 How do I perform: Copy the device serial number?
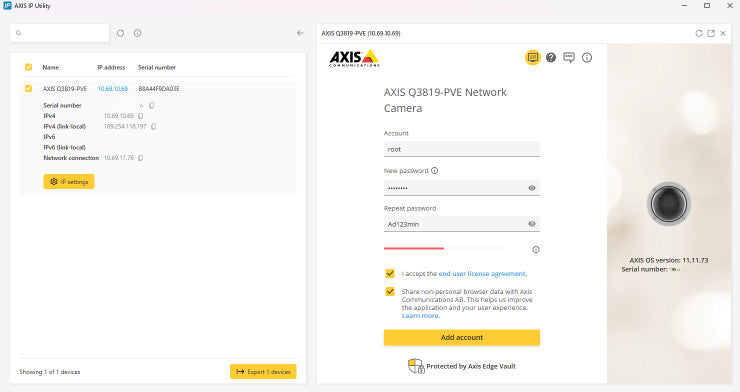coord(151,105)
